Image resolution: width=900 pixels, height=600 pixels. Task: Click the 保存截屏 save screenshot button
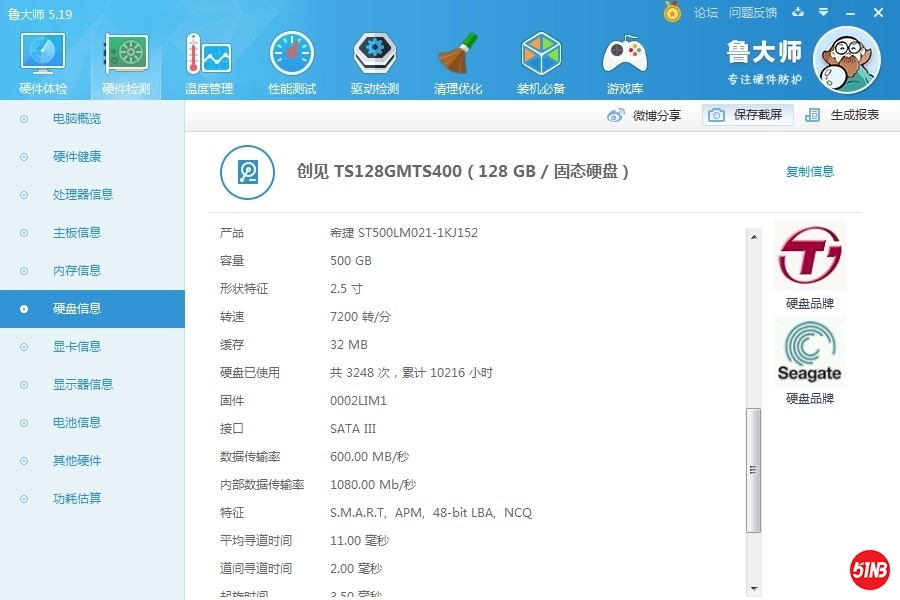coord(747,115)
